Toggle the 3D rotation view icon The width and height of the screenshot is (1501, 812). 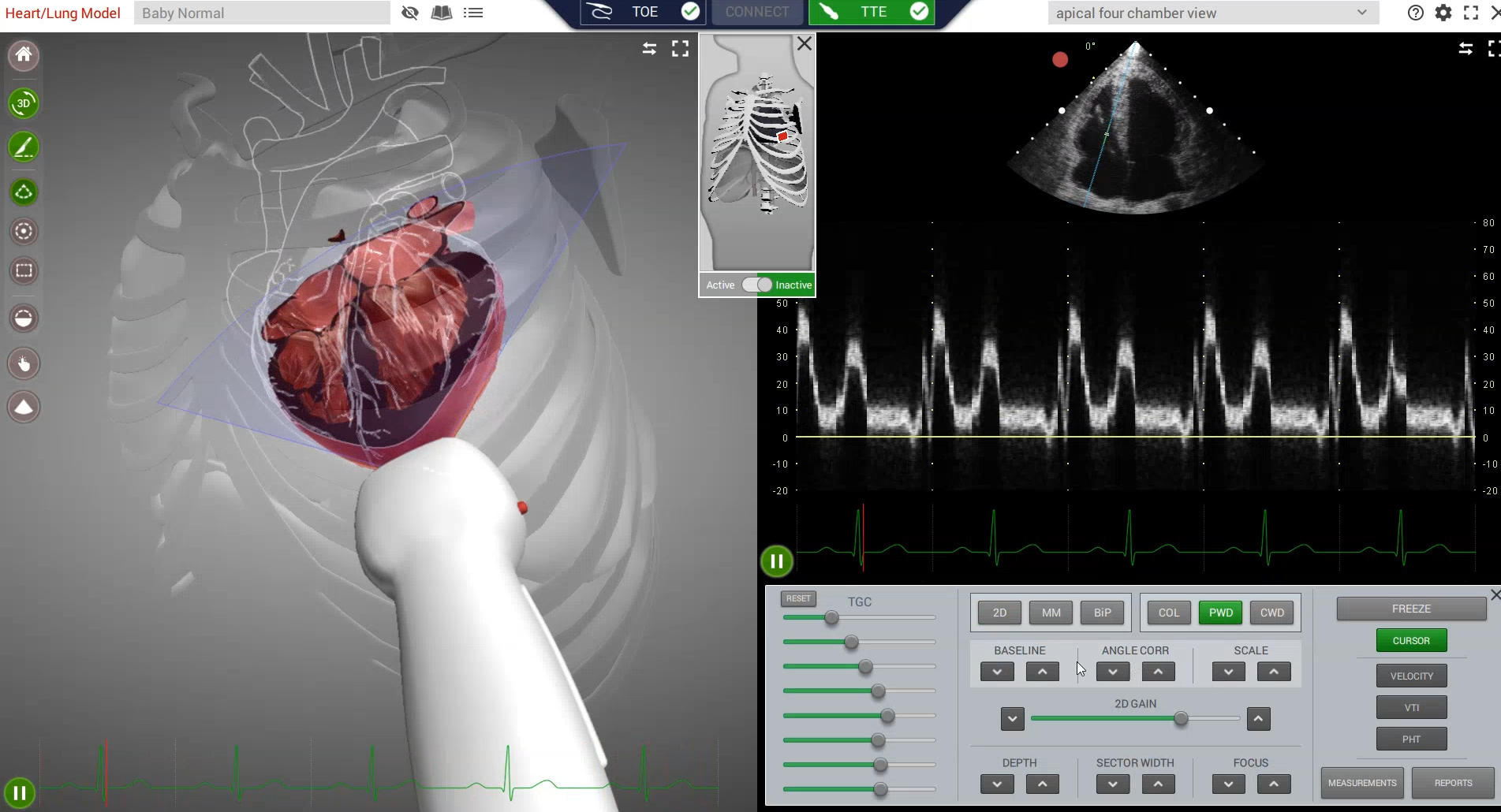pos(24,103)
